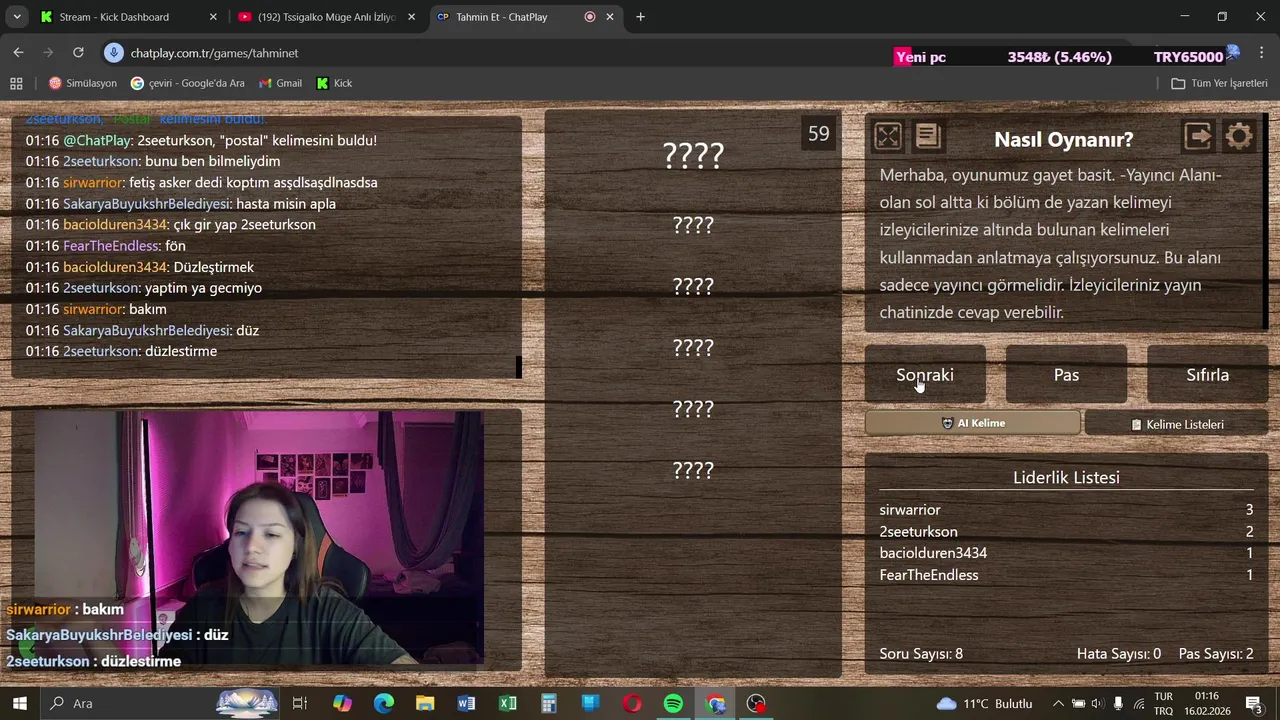This screenshot has width=1280, height=720.
Task: Select the Kelime Listeleri option
Action: point(1176,424)
